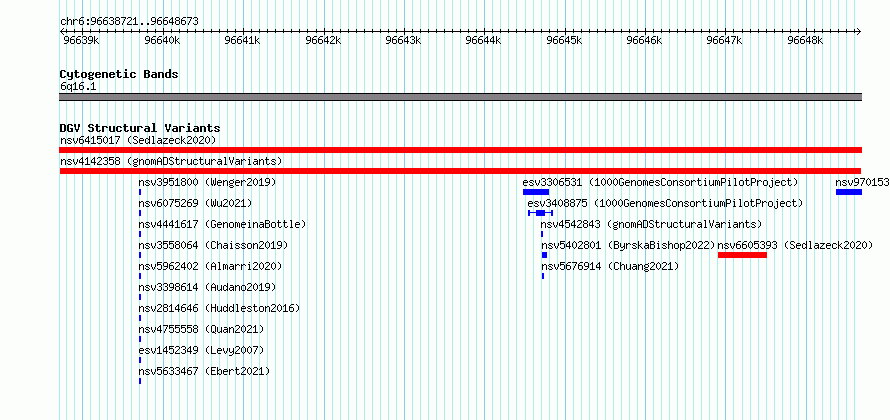The height and width of the screenshot is (420, 890).
Task: Select nsv3398614 (Audano2019) variant label
Action: [x=207, y=287]
